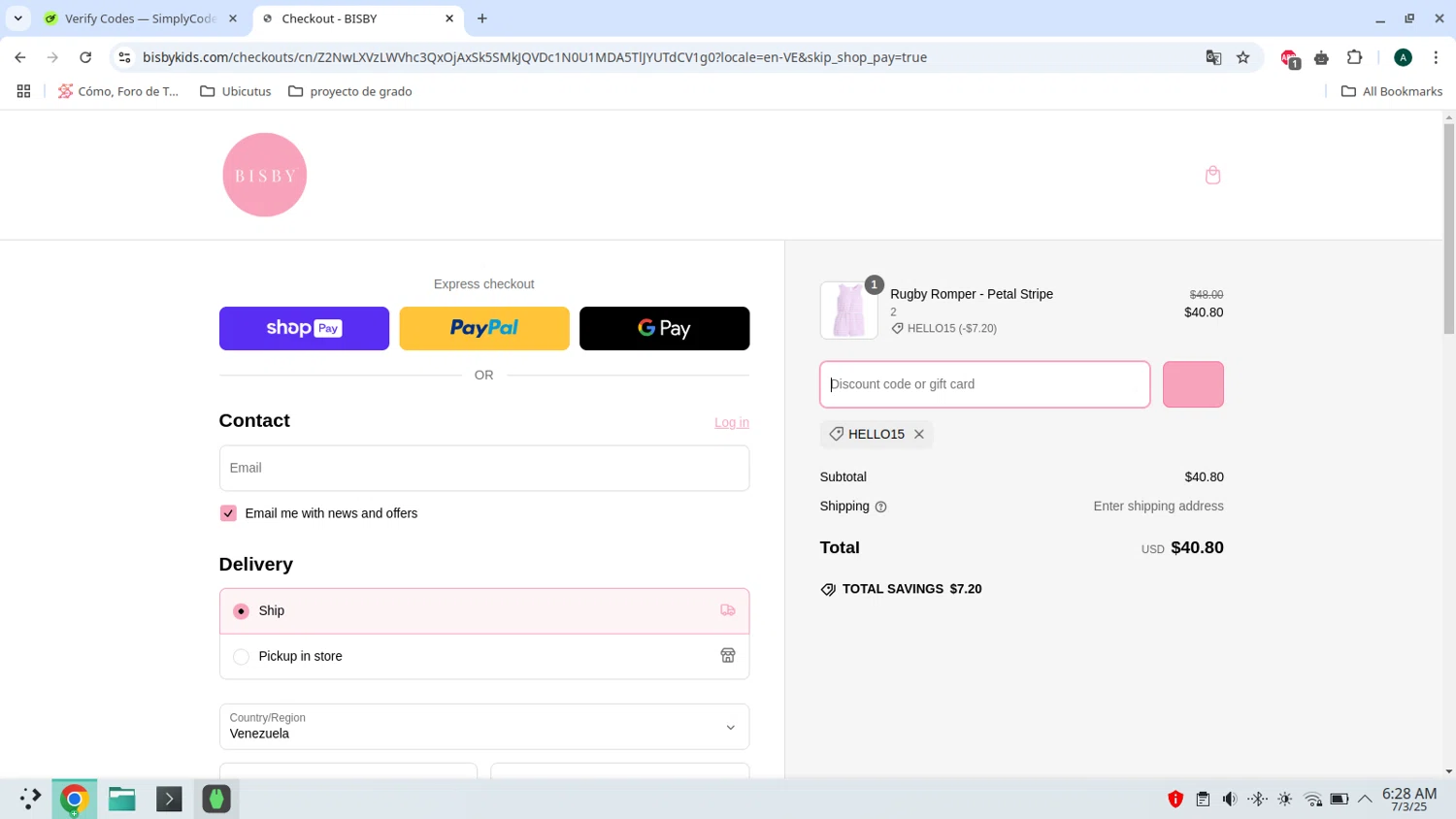Viewport: 1456px width, 819px height.
Task: Open the All Bookmarks folder
Action: [1392, 91]
